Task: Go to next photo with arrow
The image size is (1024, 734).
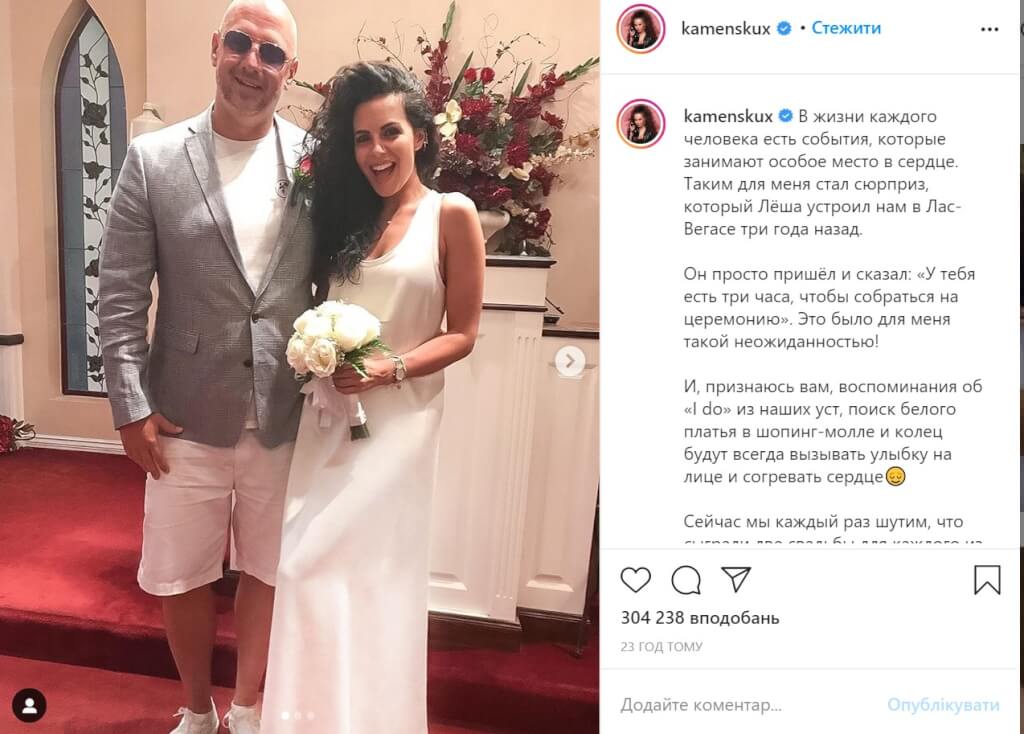Action: [569, 360]
